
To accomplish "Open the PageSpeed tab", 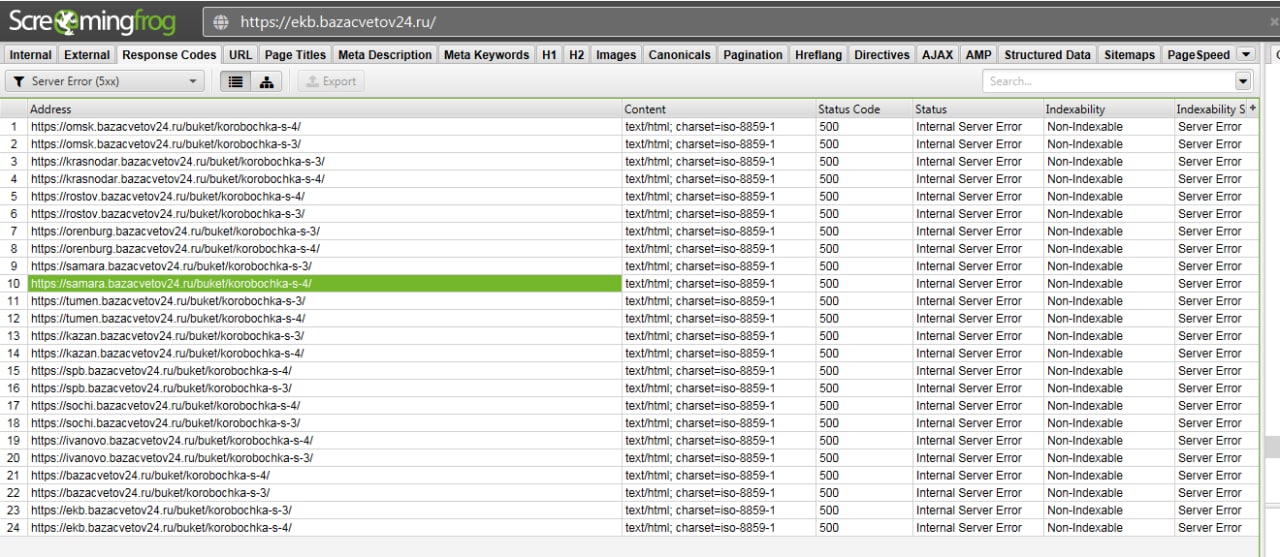I will point(1198,55).
